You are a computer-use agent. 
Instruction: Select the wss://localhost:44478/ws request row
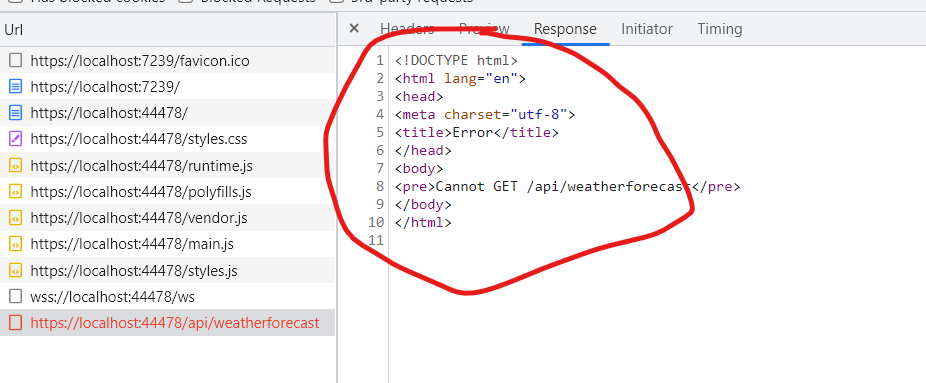(x=167, y=296)
